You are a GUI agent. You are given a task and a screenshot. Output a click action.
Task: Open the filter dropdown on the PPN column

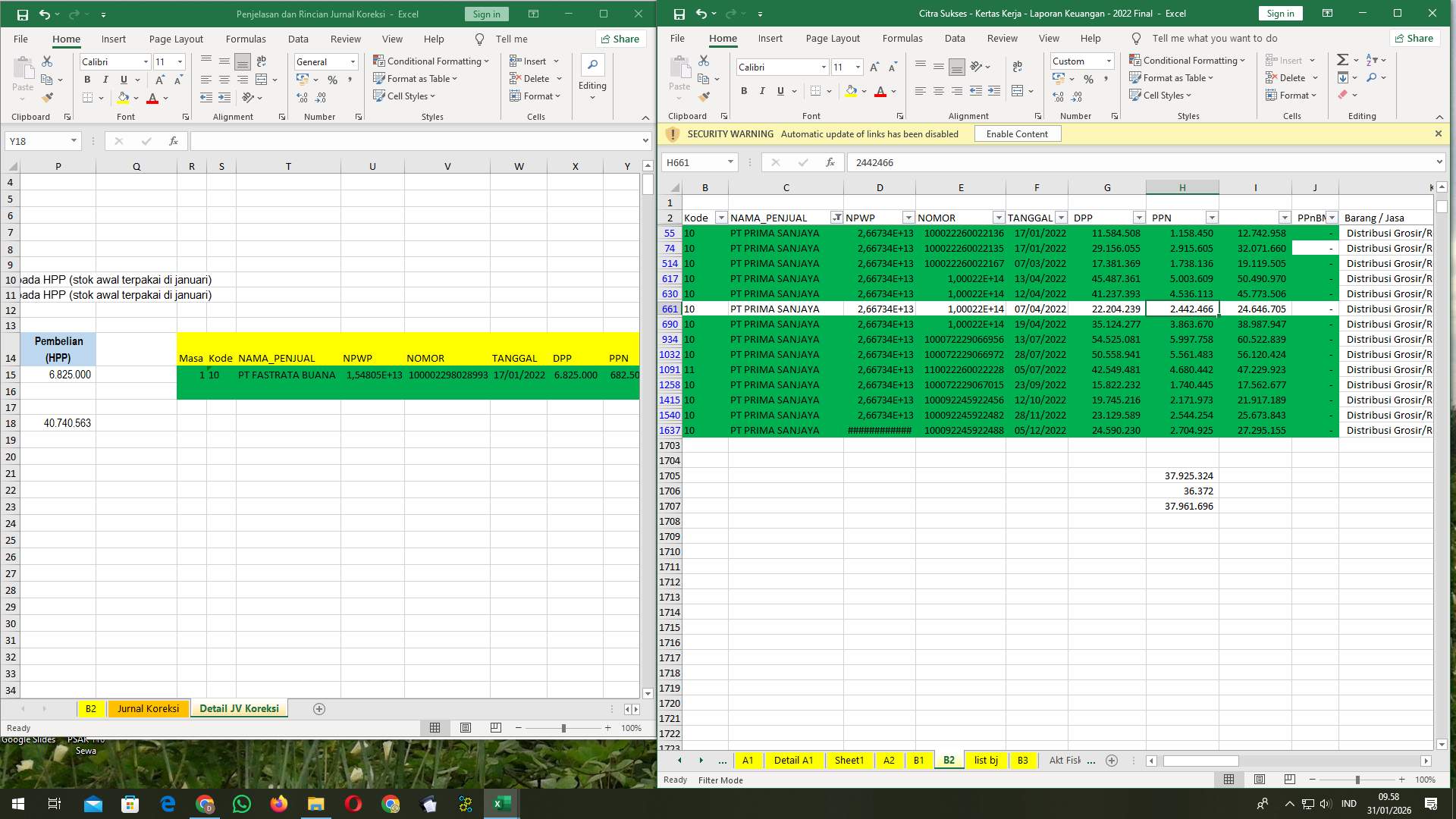click(1211, 218)
